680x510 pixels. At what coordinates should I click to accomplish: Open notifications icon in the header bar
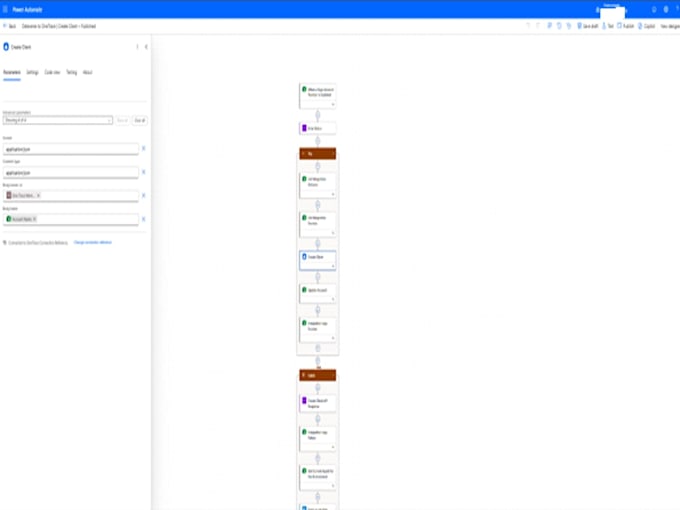[x=654, y=9]
